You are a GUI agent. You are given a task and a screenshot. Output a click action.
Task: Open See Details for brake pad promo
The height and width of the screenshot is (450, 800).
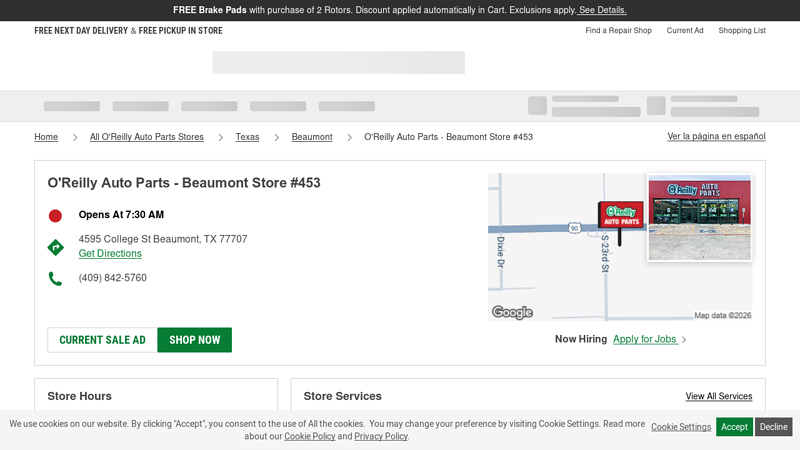(x=602, y=10)
